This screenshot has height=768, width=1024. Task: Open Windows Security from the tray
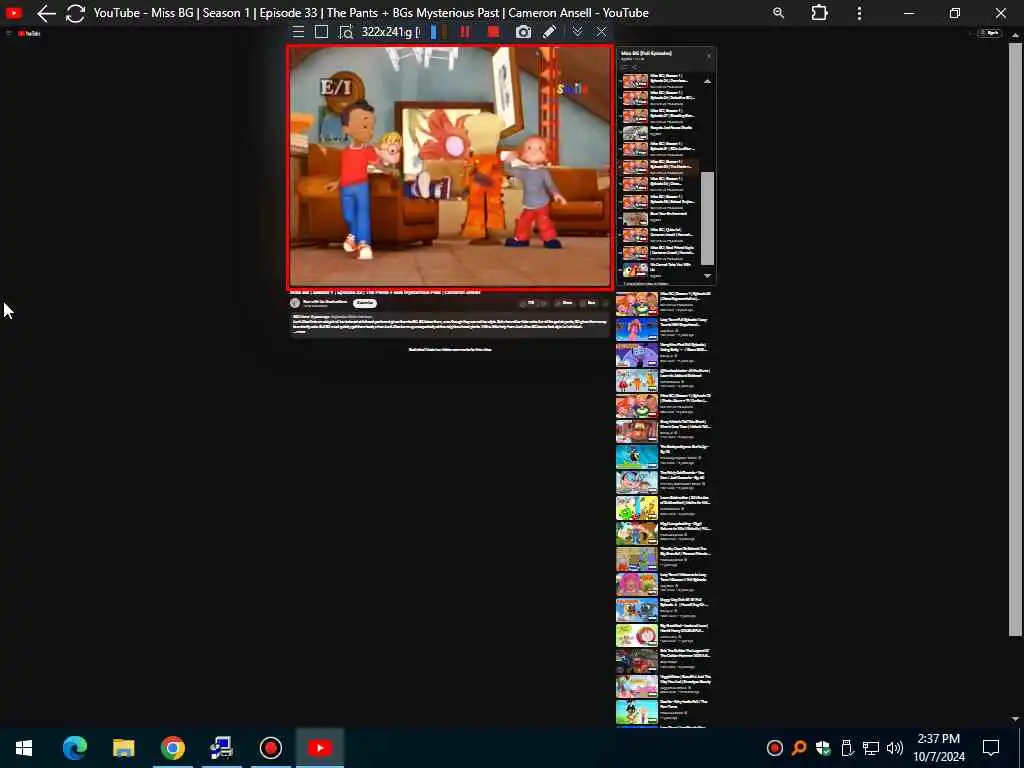[823, 748]
